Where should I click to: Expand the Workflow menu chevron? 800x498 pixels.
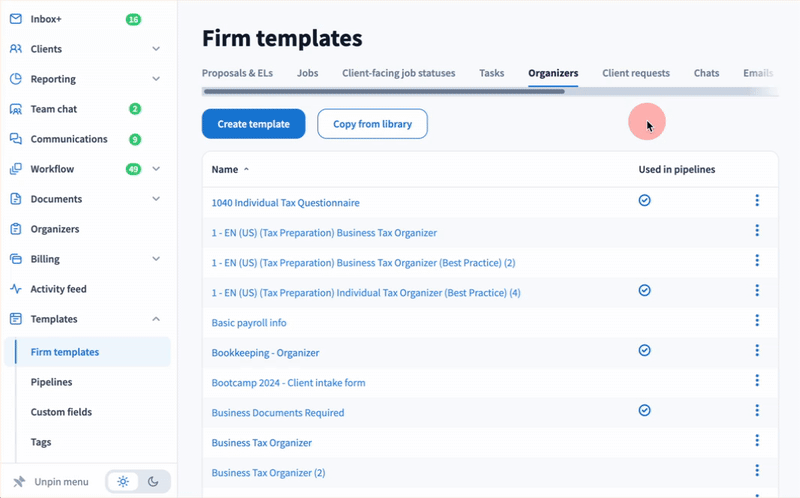click(x=156, y=169)
